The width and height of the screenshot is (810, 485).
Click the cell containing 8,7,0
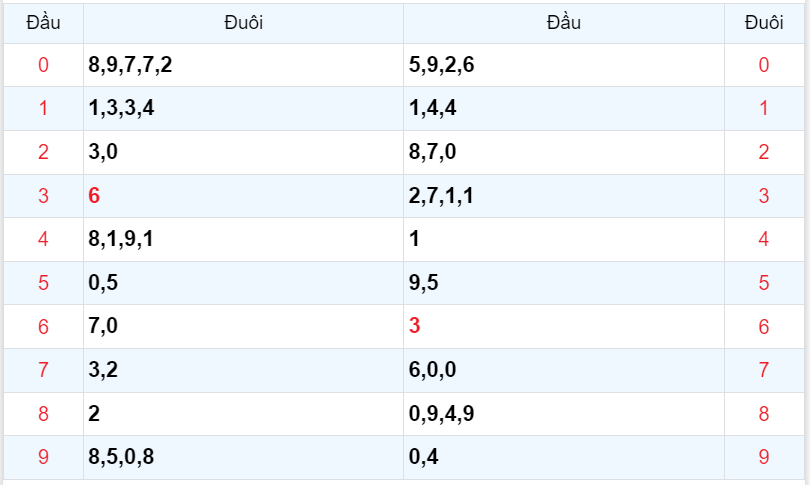tap(433, 152)
